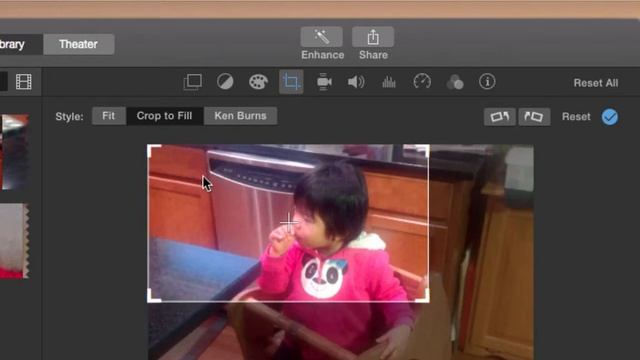Select the Fit crop style
640x360 pixels.
pos(109,116)
